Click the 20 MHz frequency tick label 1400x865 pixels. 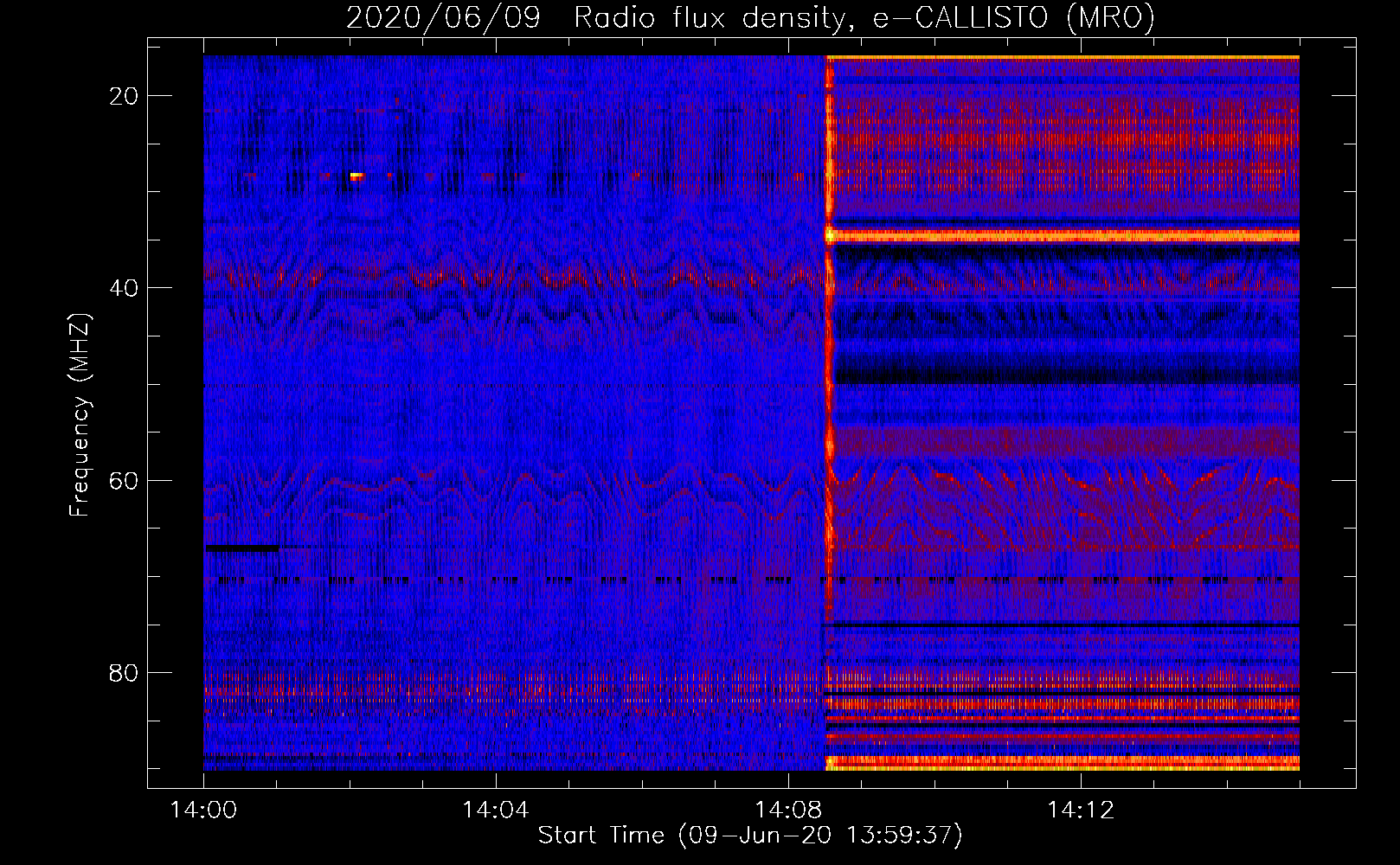pyautogui.click(x=125, y=96)
